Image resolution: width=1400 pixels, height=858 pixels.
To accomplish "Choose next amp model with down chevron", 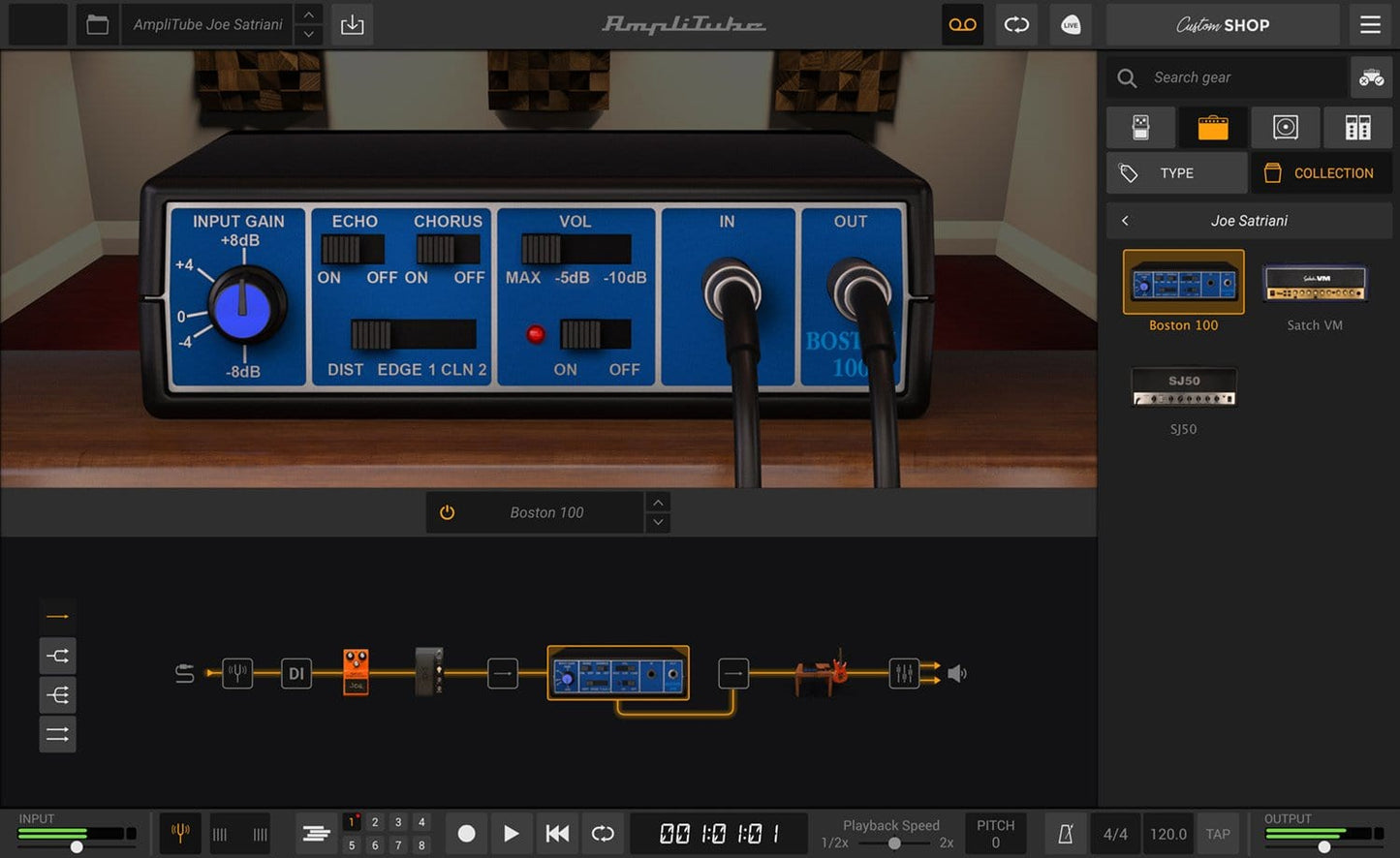I will [658, 523].
